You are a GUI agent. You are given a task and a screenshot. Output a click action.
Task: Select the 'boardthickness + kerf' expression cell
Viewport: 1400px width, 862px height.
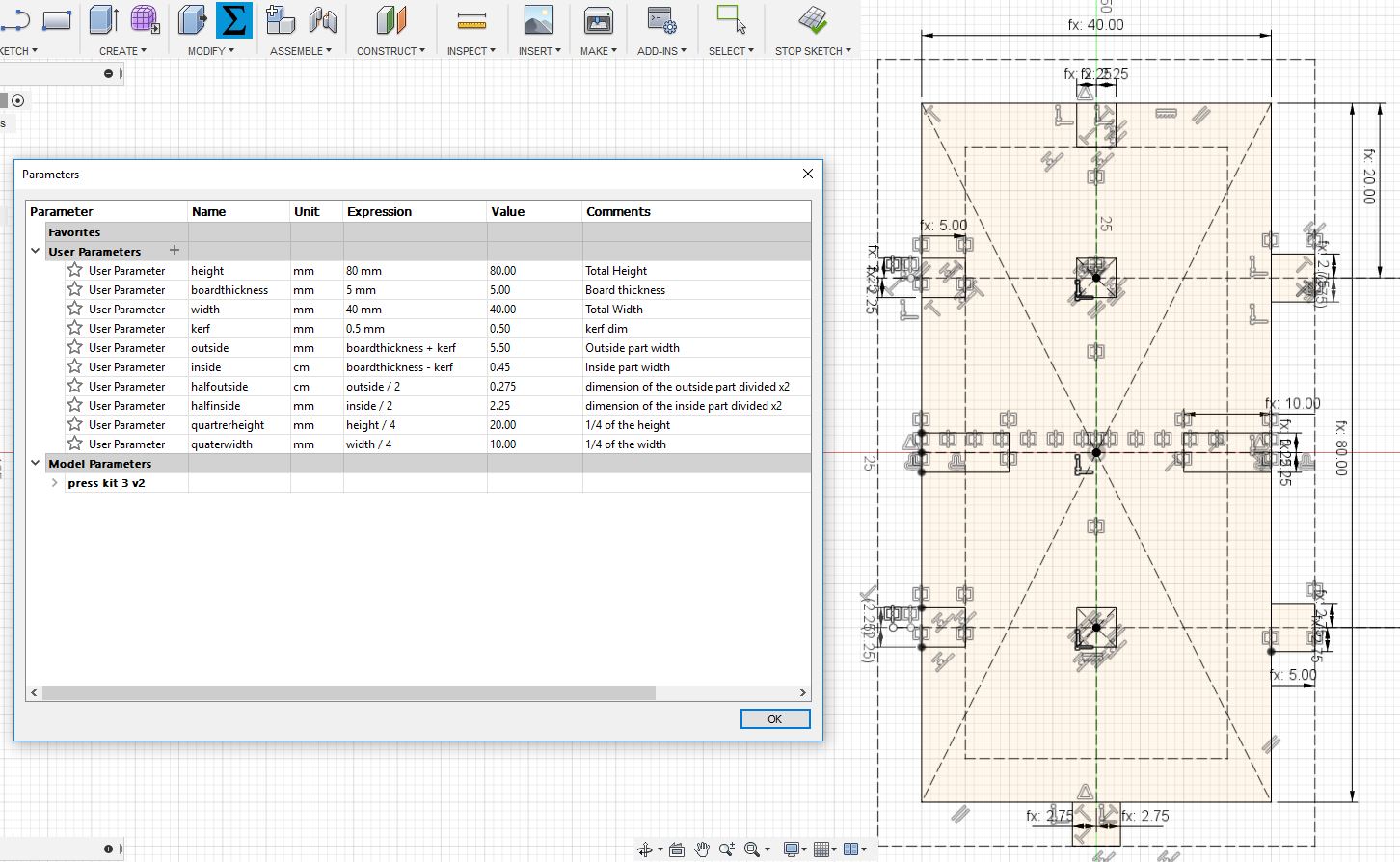point(416,347)
